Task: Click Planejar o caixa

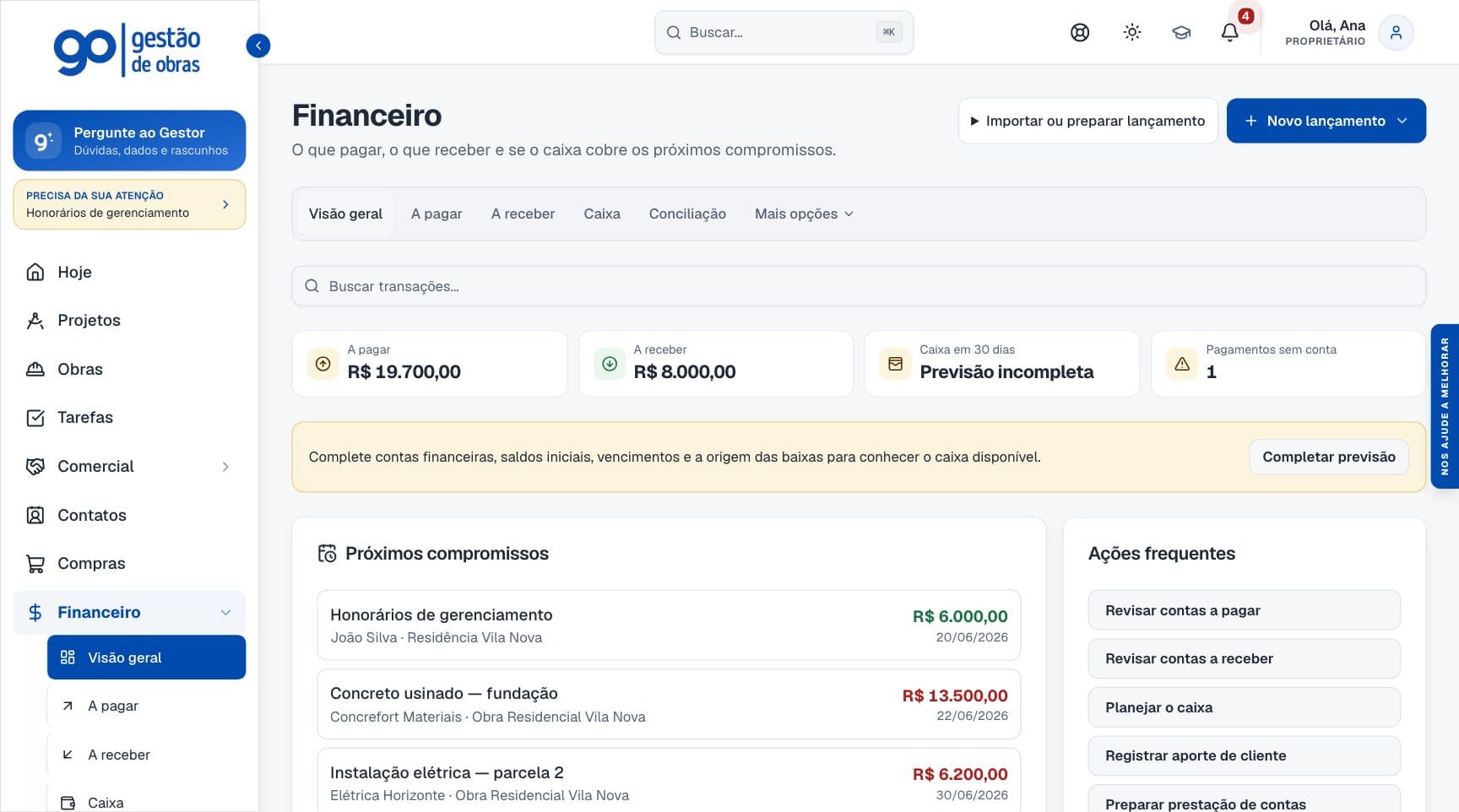Action: 1245,707
